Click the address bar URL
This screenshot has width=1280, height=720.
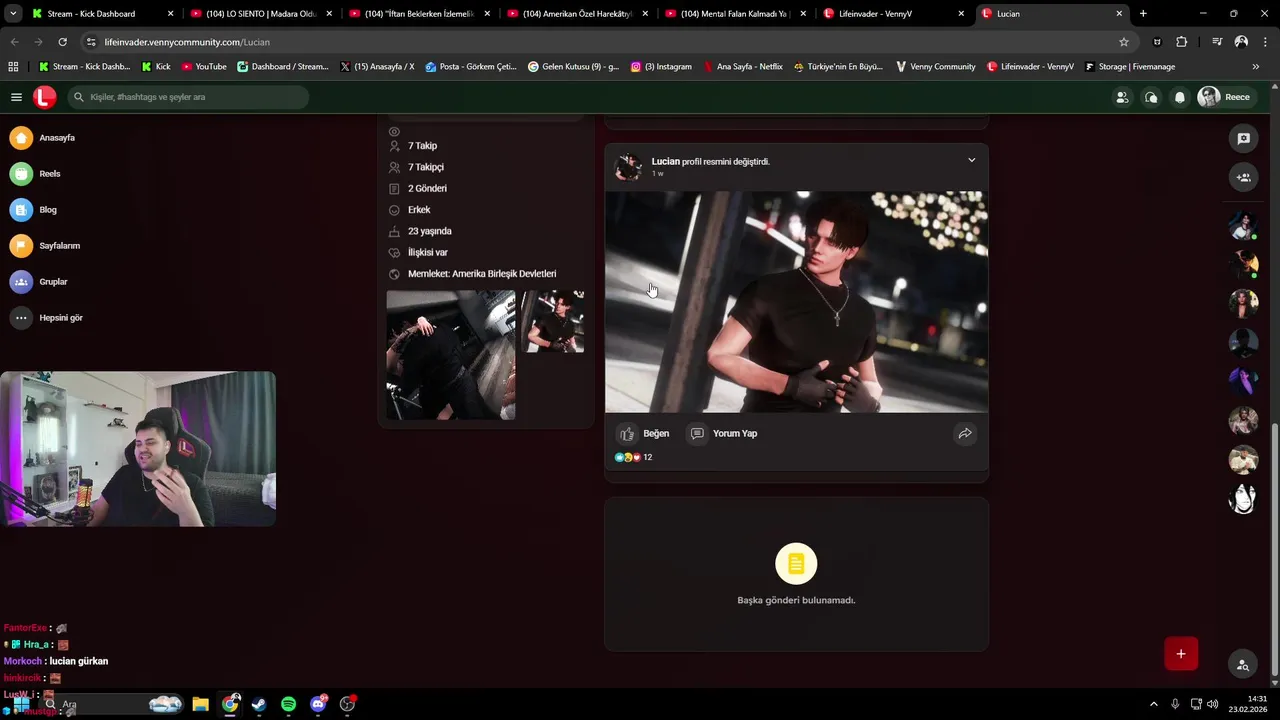187,42
